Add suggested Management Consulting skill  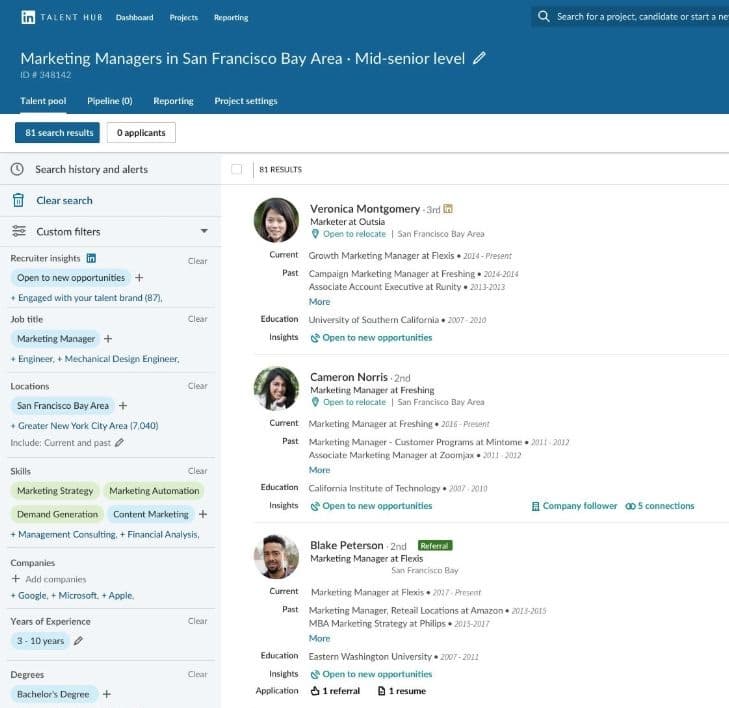(64, 535)
